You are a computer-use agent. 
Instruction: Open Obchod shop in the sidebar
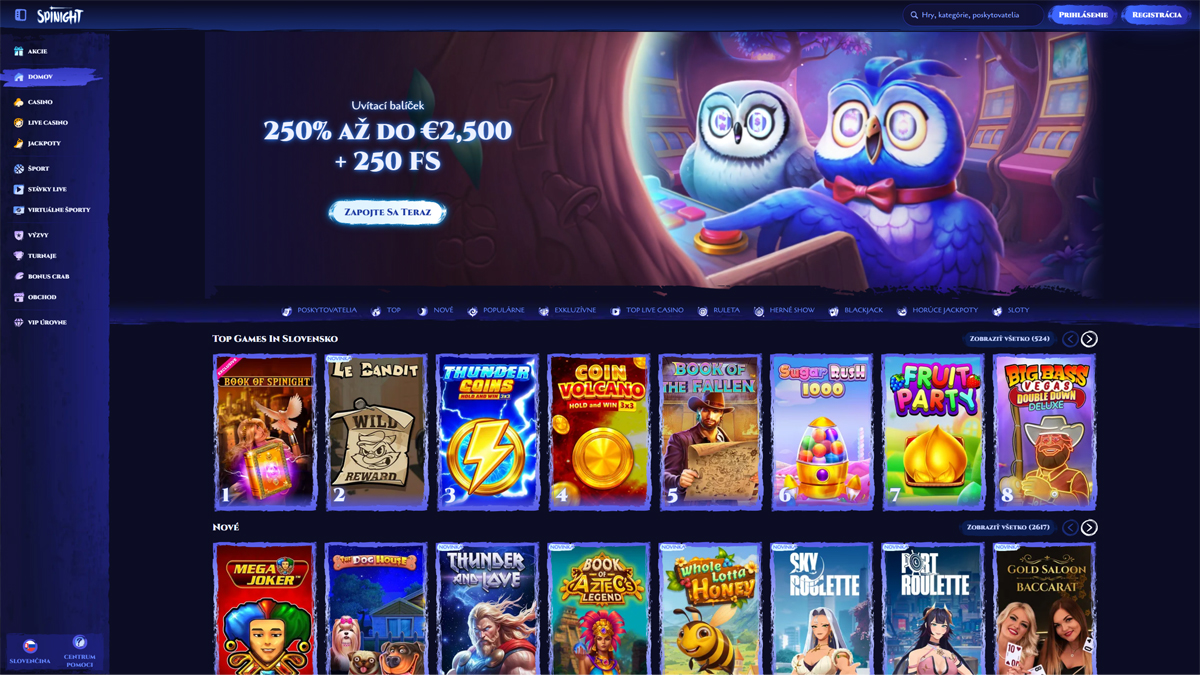coord(34,297)
